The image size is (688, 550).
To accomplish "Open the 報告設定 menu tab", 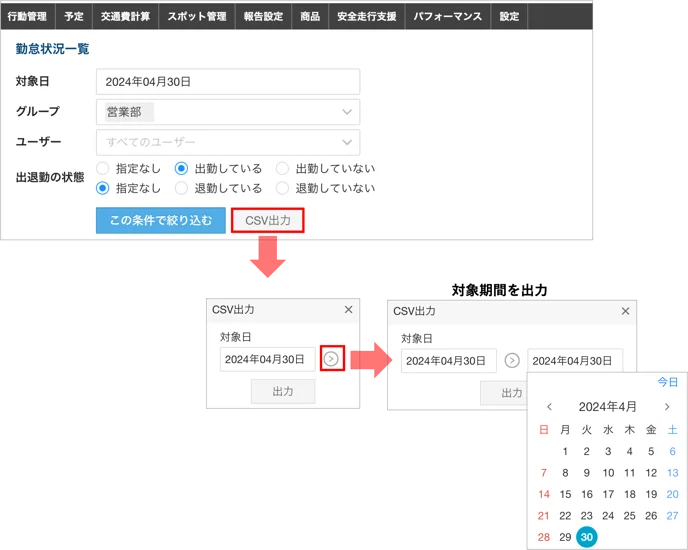I will click(x=263, y=17).
